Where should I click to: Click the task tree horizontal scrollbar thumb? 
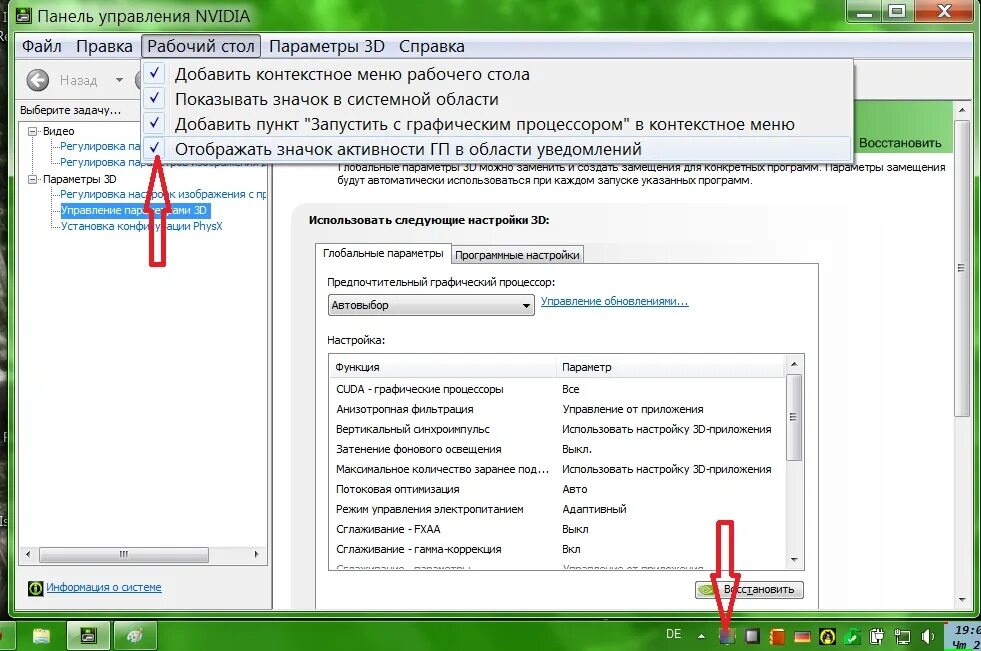click(x=124, y=554)
